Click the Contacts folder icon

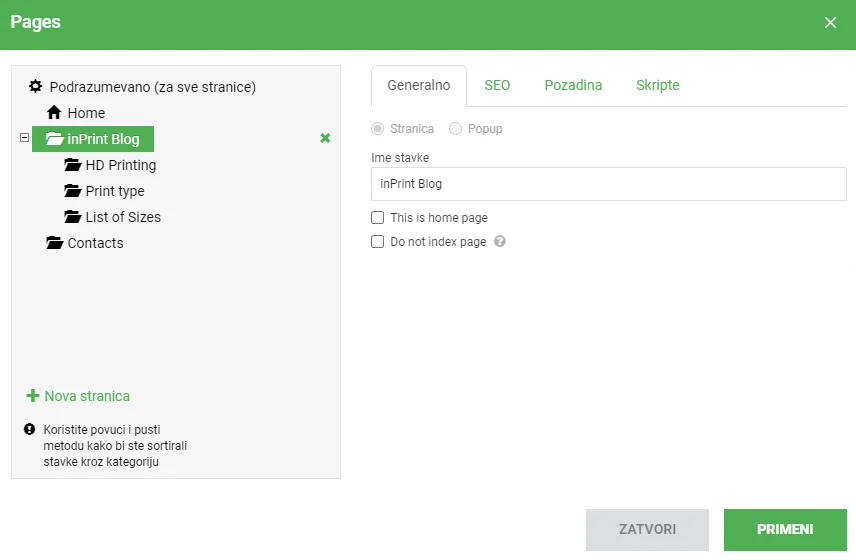pyautogui.click(x=55, y=242)
